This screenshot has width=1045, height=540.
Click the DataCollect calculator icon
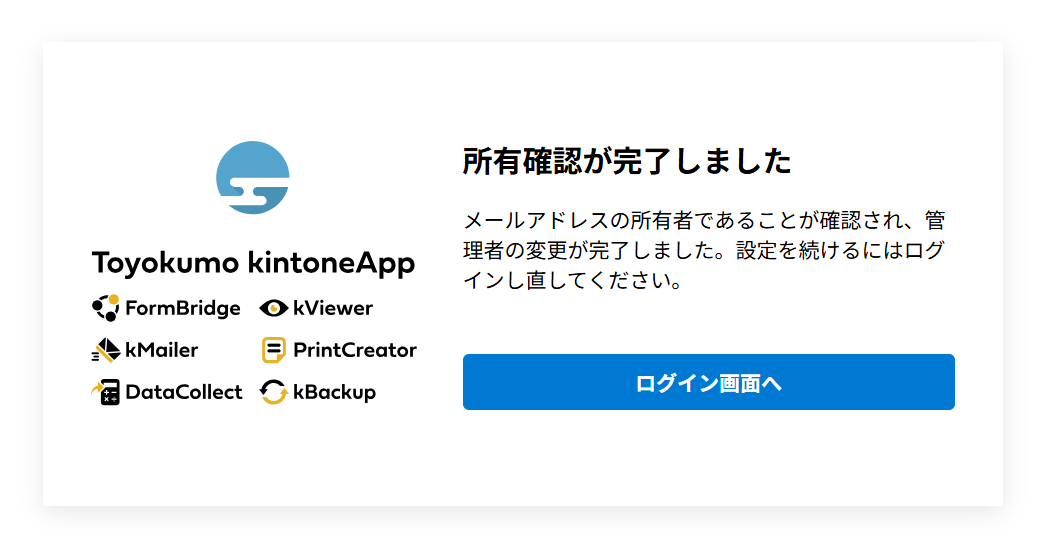[105, 392]
